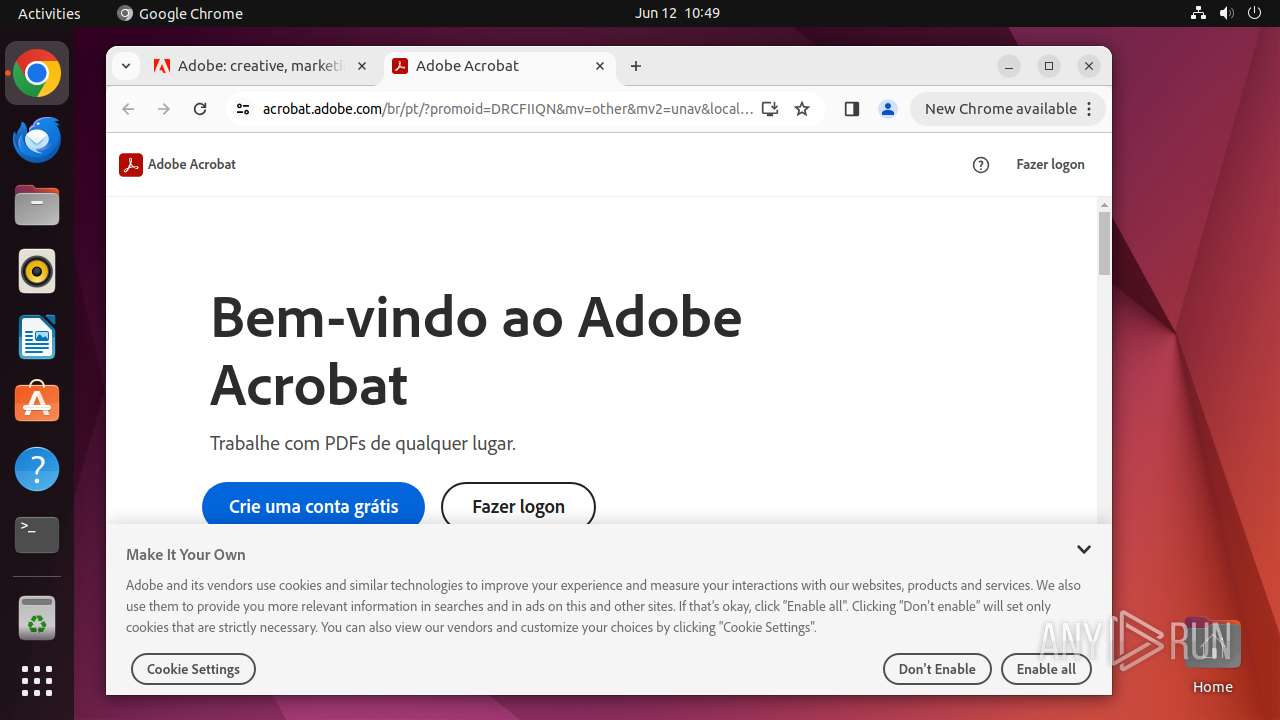Screen dimensions: 1280x720
Task: Open the Help icon in the dock
Action: (37, 469)
